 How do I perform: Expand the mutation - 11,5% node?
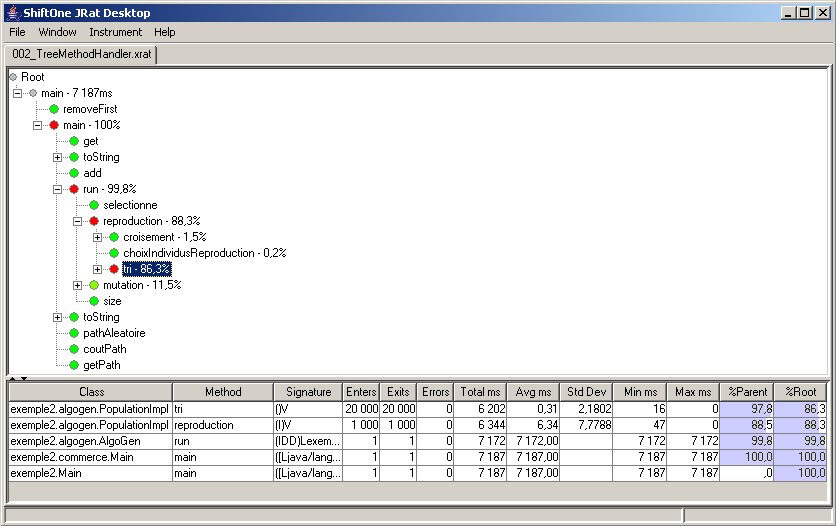pos(78,285)
